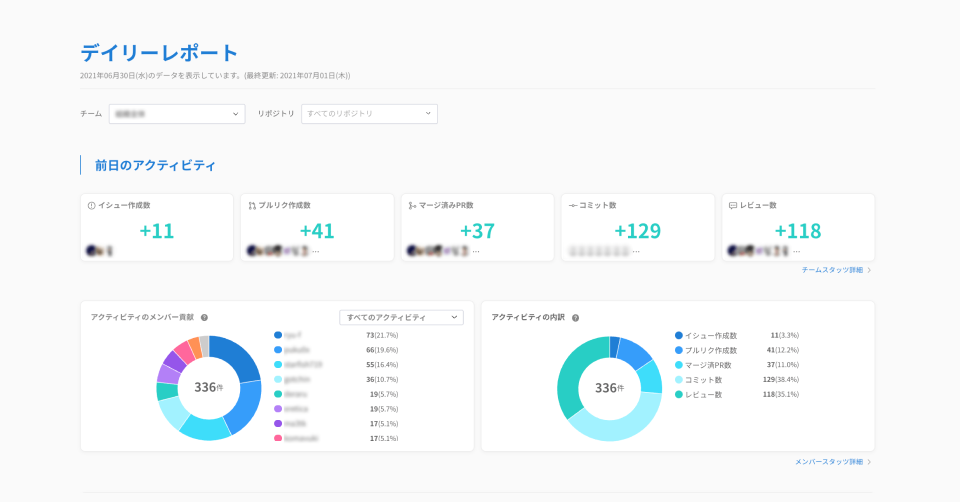Click the +129 commit count

pos(638,231)
